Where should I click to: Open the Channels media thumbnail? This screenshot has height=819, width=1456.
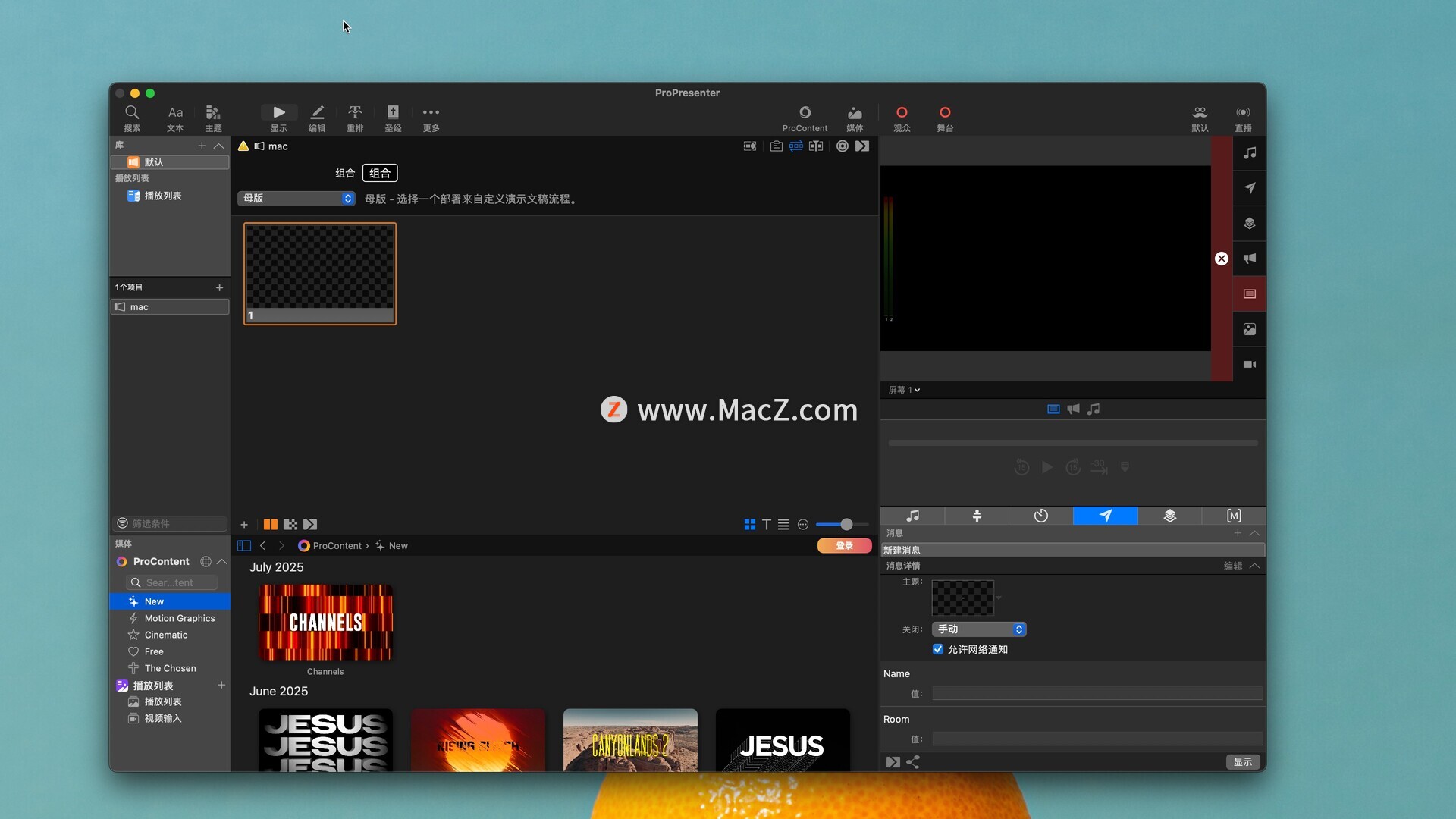325,623
